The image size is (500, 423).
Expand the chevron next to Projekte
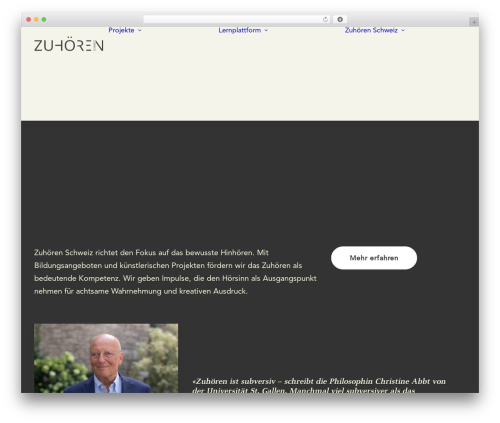[140, 30]
